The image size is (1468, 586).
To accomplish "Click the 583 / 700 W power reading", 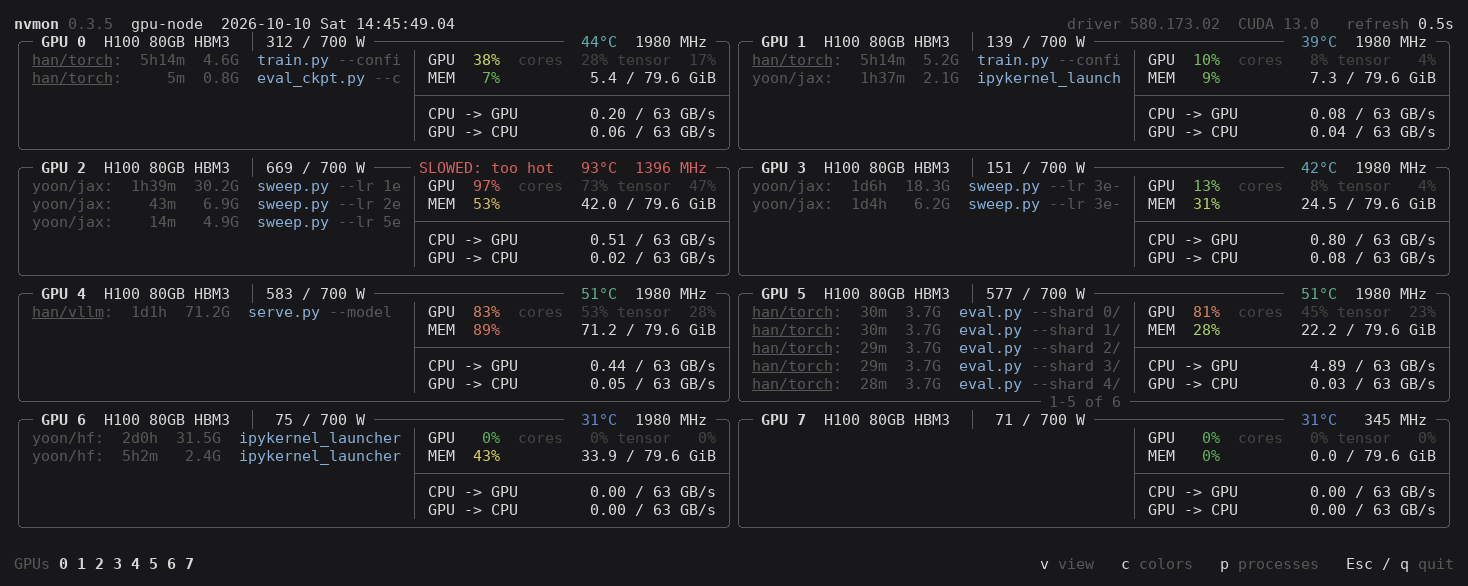I will tap(316, 294).
